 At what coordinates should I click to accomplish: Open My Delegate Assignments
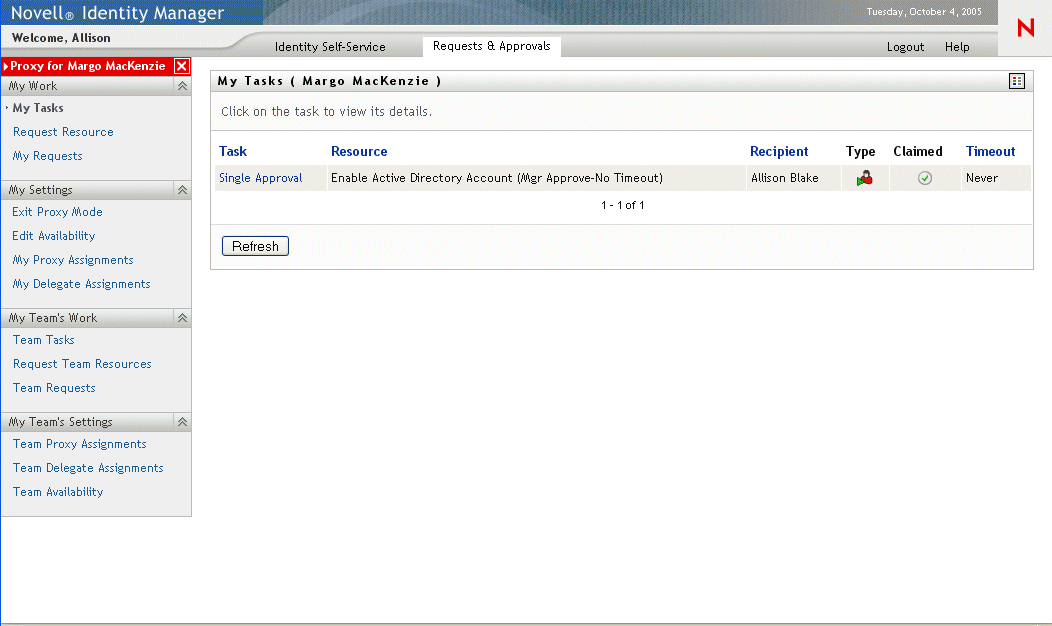pos(81,284)
